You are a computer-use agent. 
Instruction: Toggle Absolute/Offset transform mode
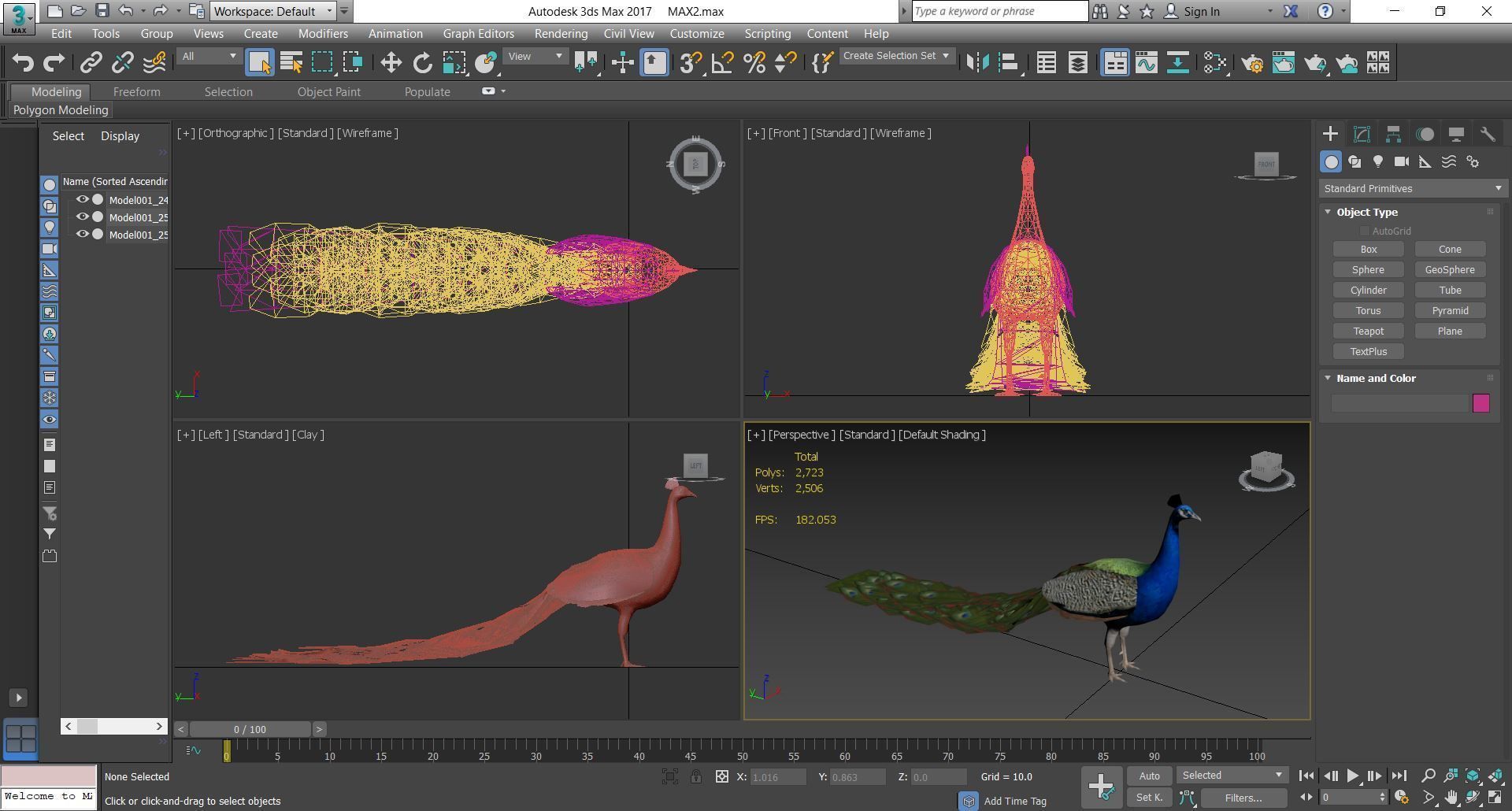coord(721,776)
